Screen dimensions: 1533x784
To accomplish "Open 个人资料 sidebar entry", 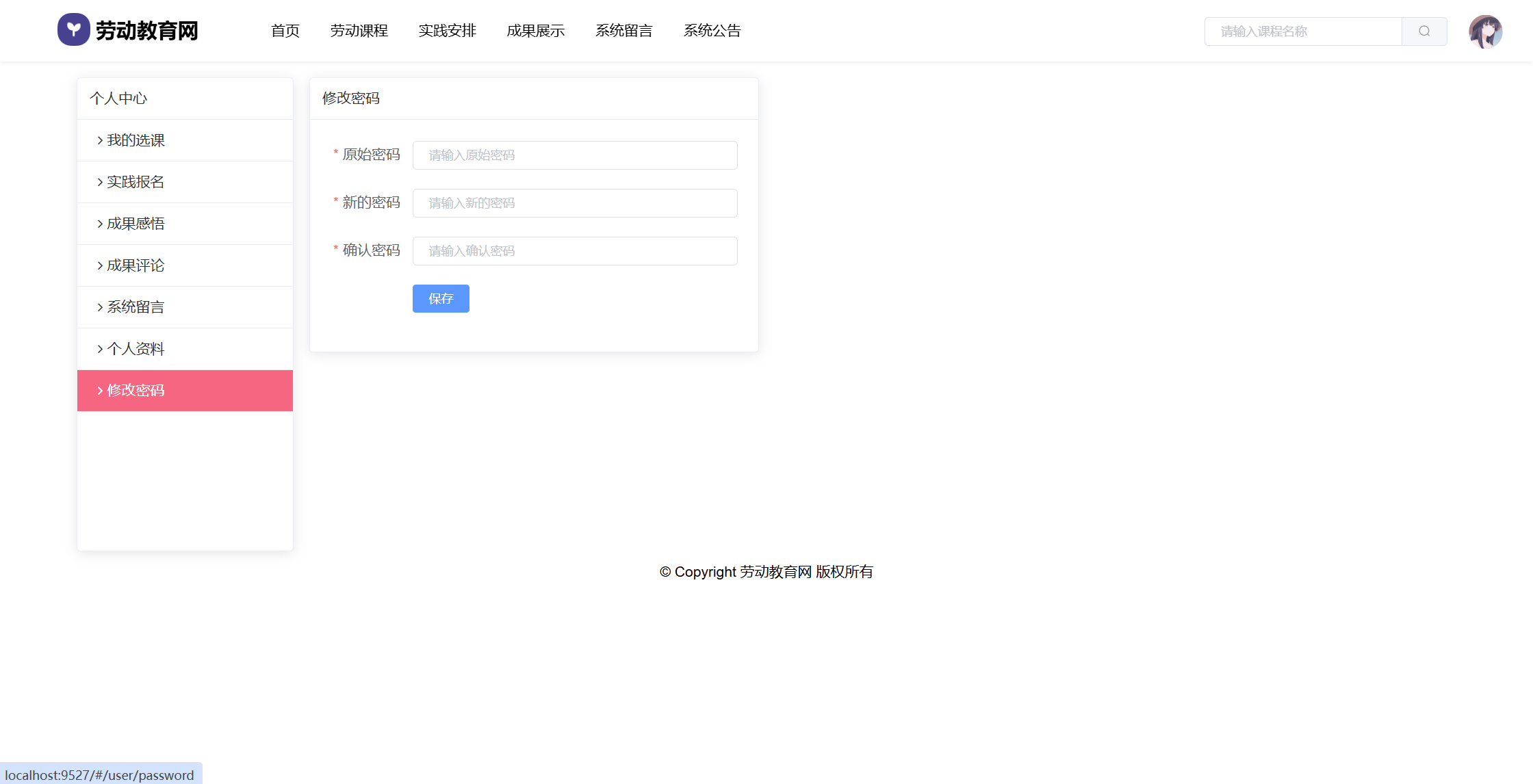I will pos(136,349).
